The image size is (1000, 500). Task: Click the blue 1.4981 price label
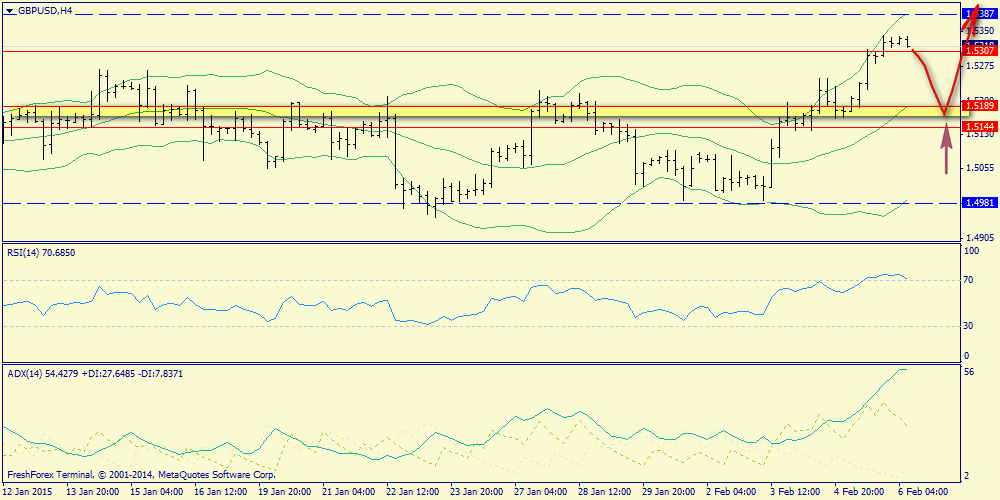[978, 203]
